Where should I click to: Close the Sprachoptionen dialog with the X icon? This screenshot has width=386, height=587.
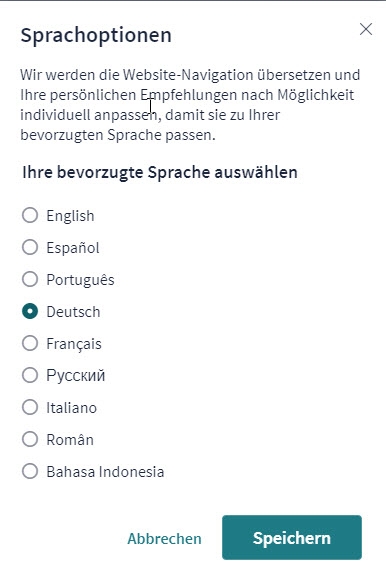(366, 29)
